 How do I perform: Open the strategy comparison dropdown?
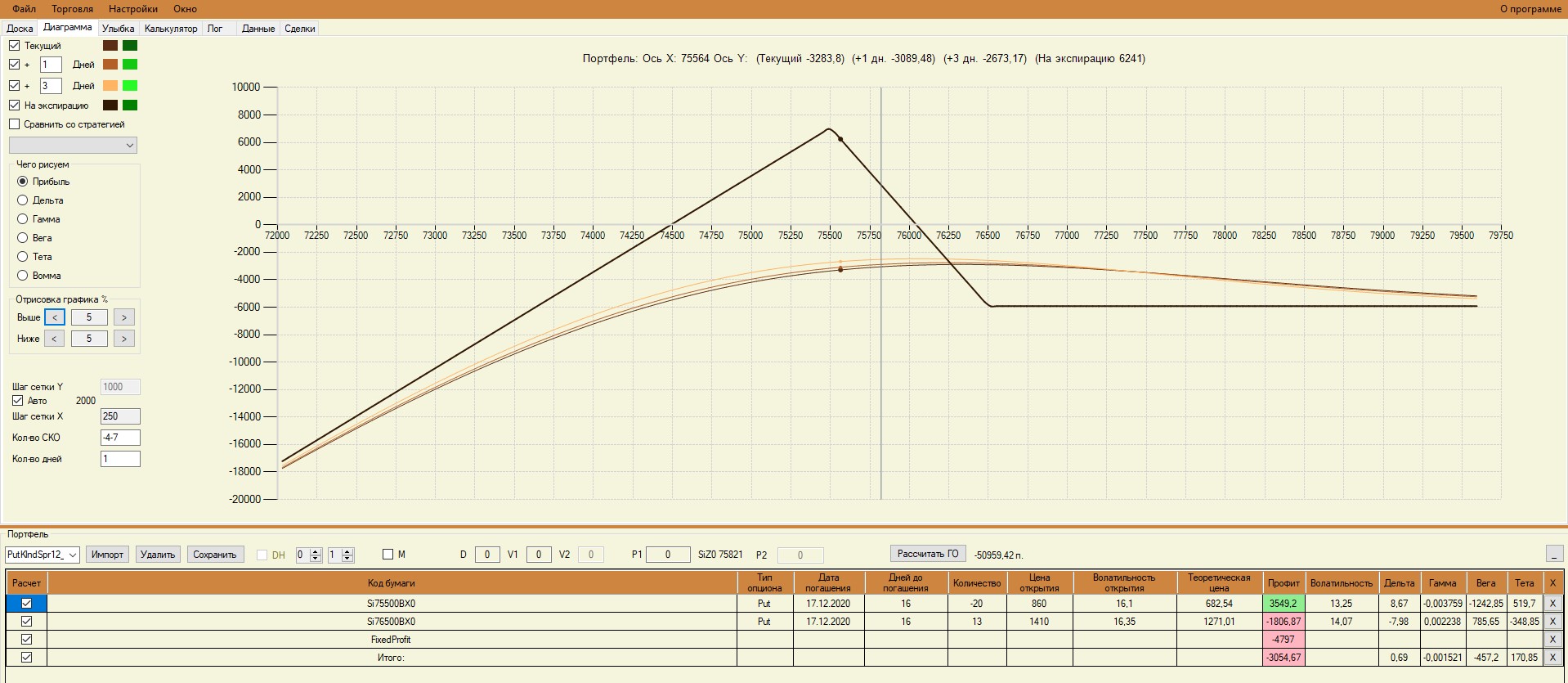(x=73, y=146)
